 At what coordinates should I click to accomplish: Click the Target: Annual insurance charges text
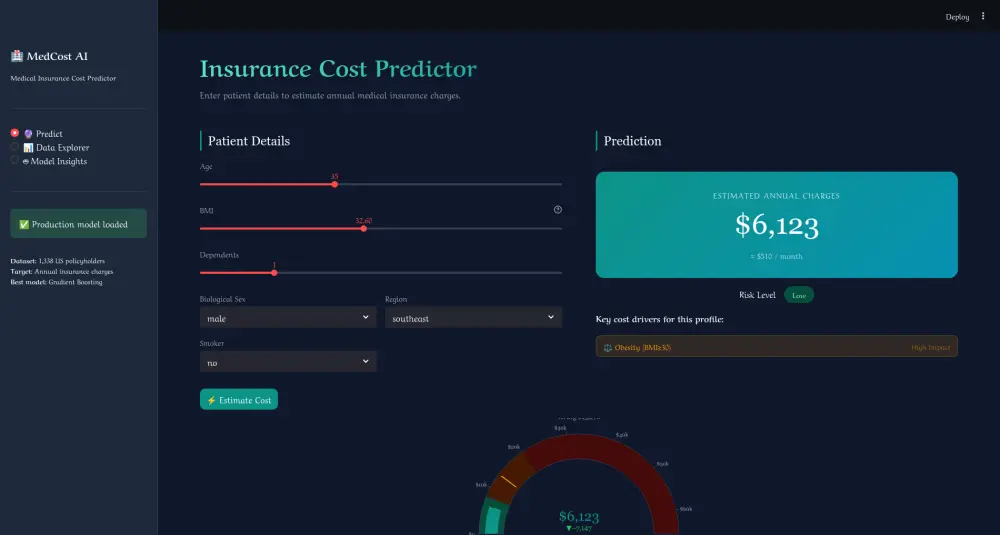pos(62,272)
